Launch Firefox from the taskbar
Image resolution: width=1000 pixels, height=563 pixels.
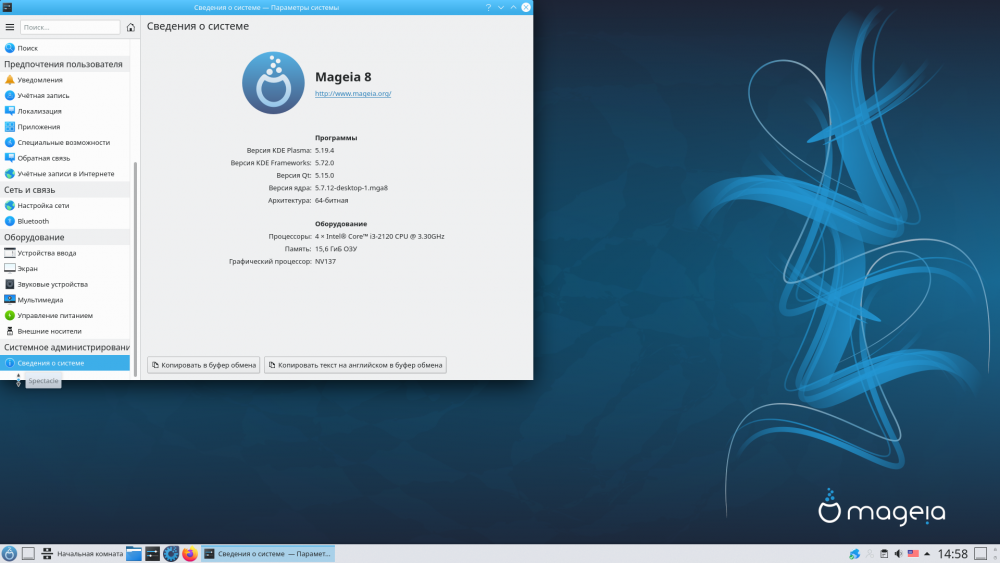click(x=189, y=553)
